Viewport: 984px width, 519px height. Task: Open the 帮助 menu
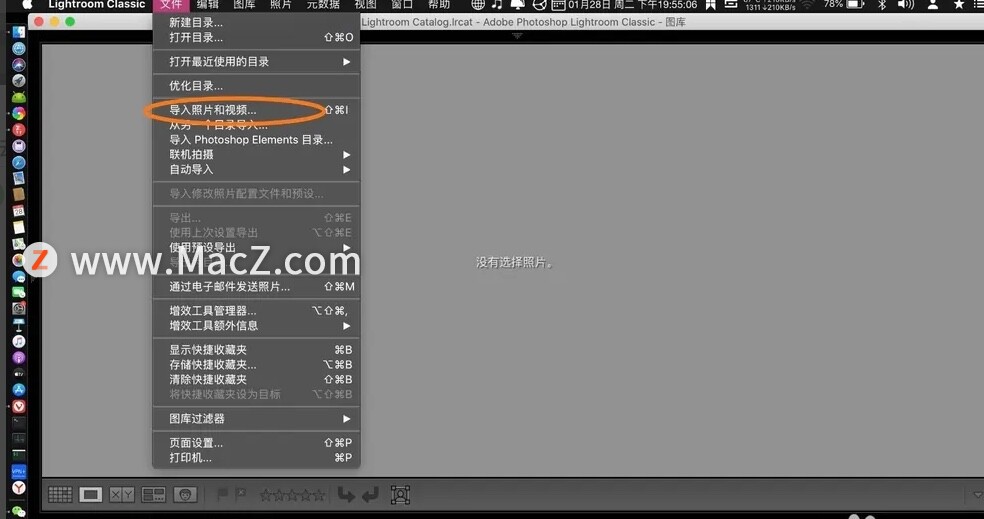(x=439, y=5)
